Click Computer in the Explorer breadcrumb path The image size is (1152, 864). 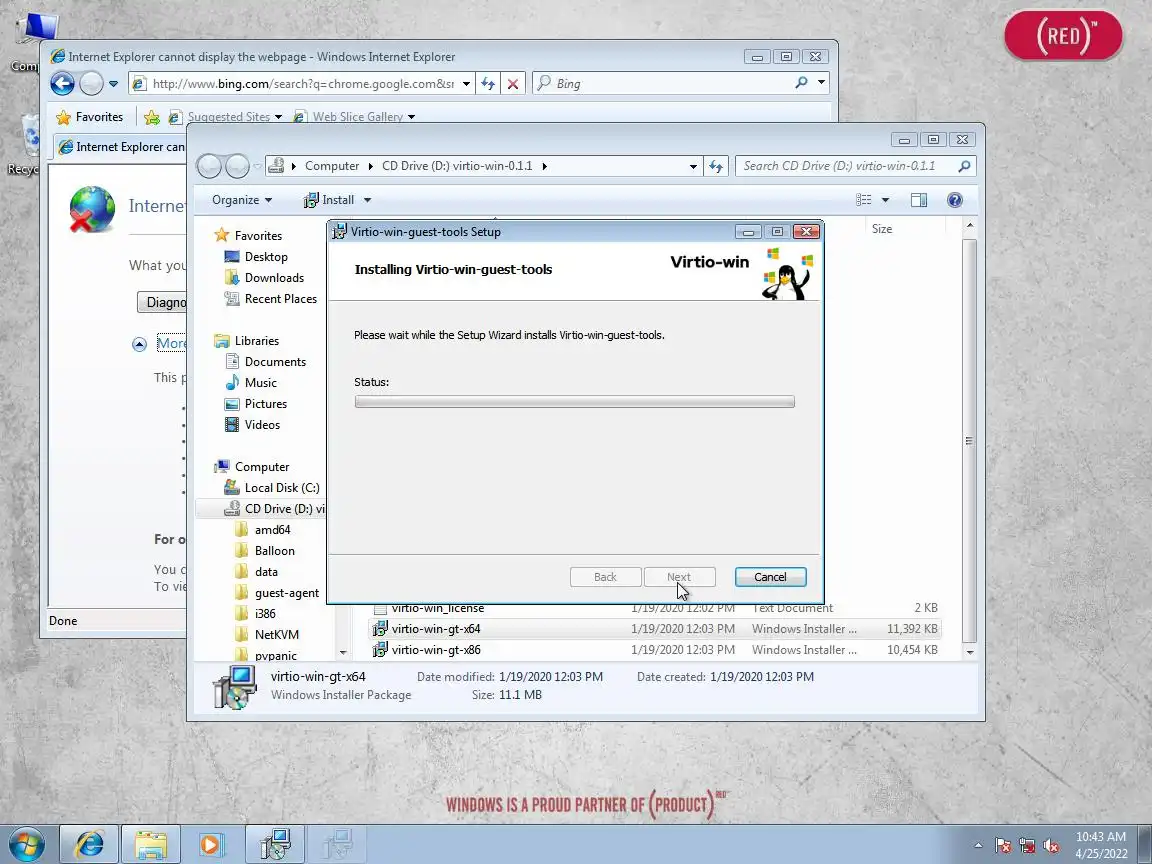pos(332,166)
